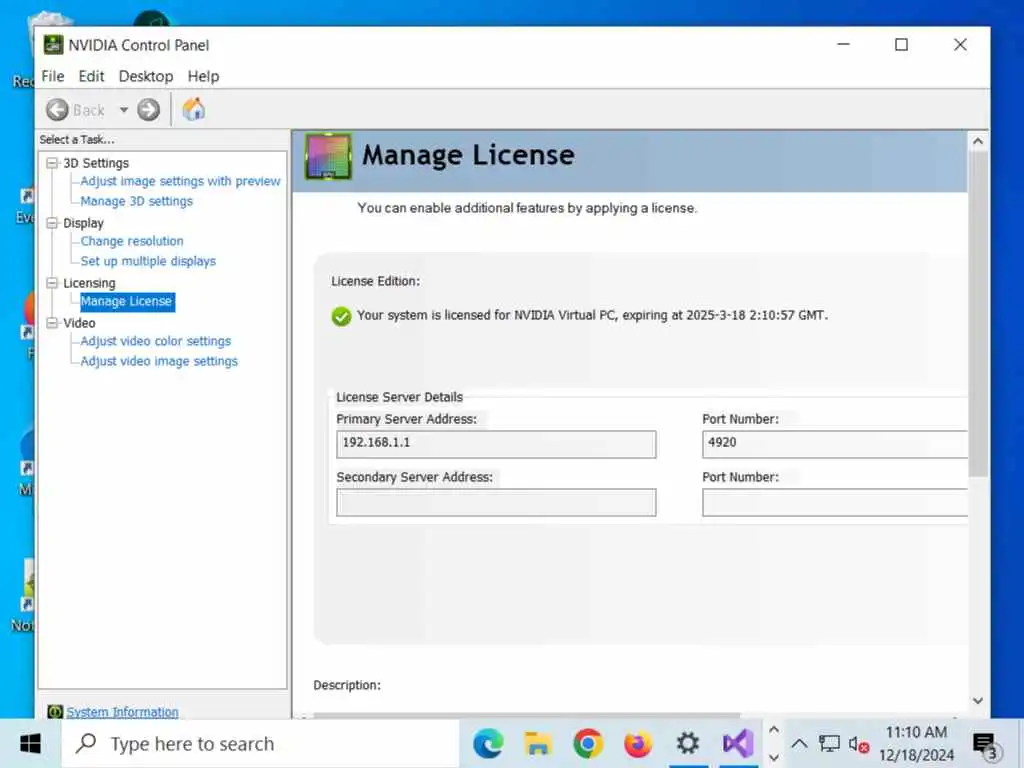Open the File menu

53,76
